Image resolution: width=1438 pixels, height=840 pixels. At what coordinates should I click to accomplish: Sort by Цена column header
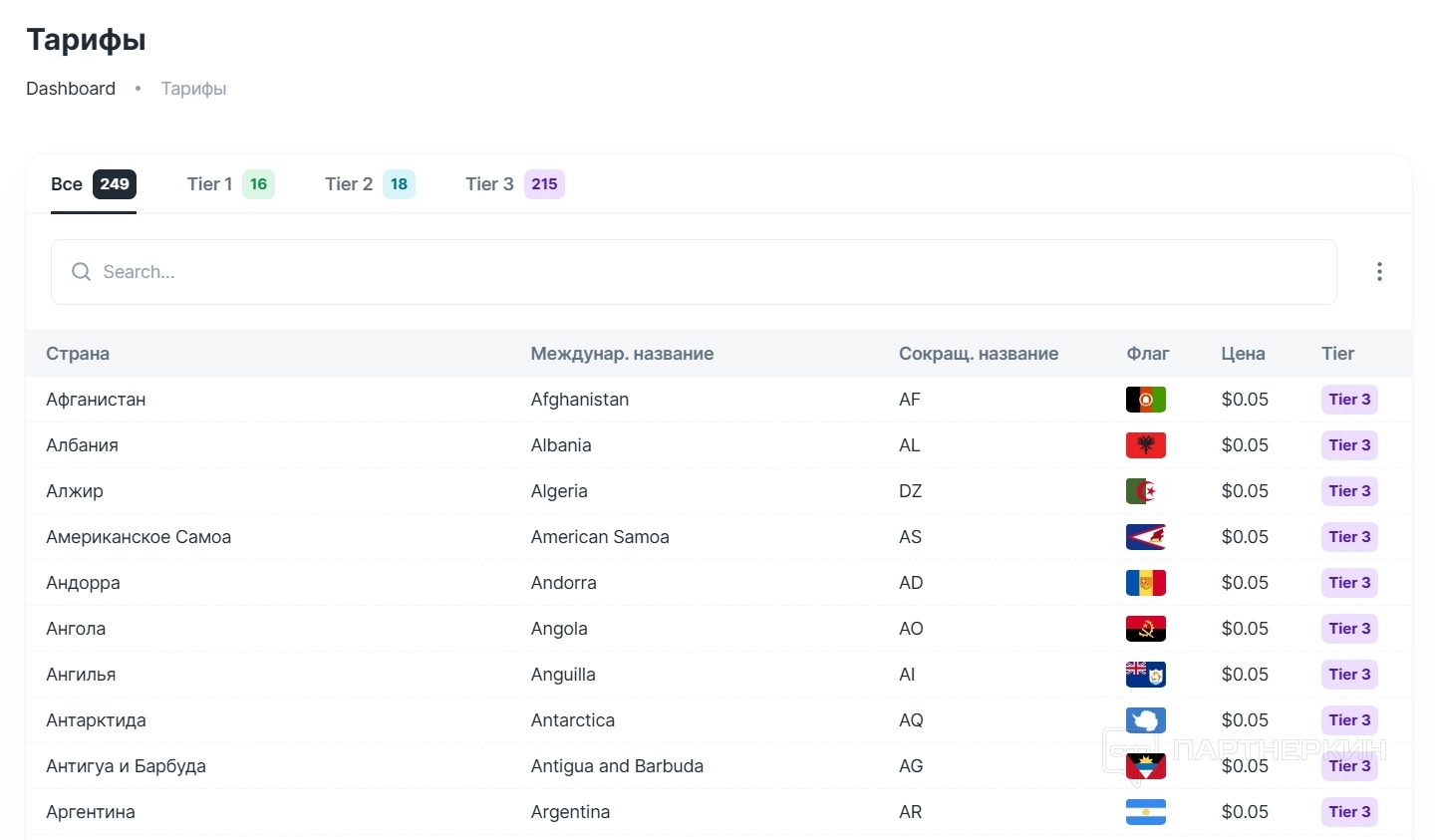(x=1243, y=354)
